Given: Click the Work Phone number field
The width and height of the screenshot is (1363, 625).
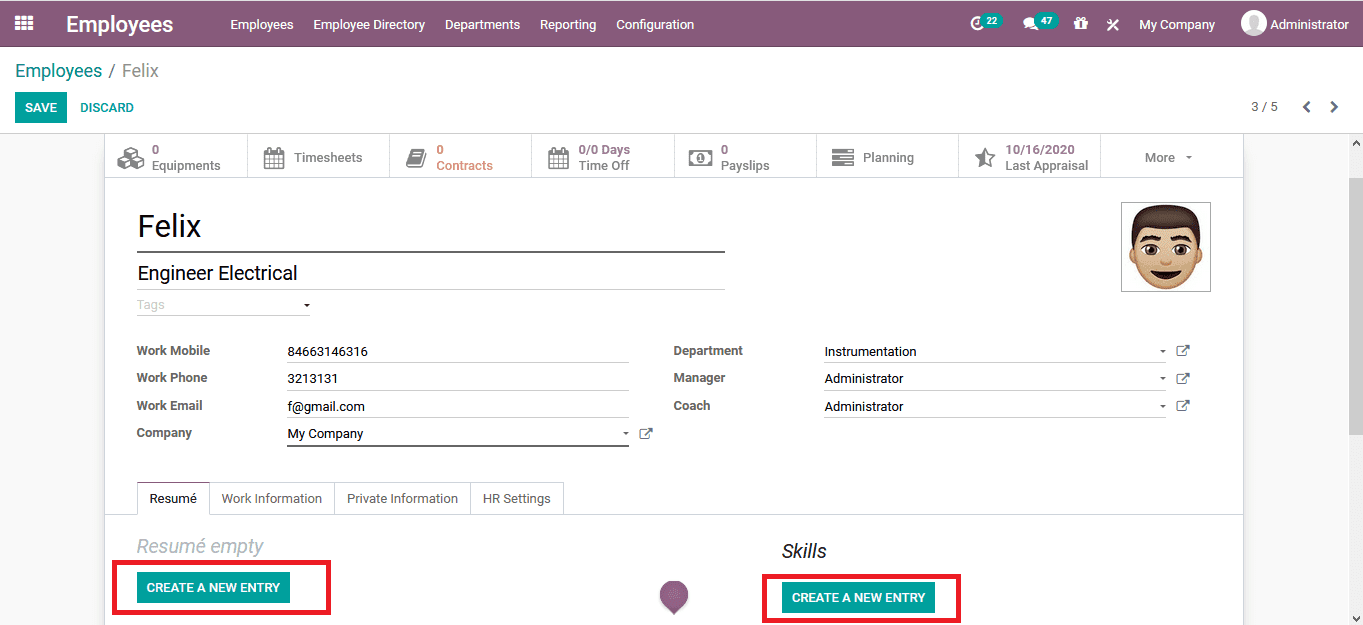Looking at the screenshot, I should 458,379.
